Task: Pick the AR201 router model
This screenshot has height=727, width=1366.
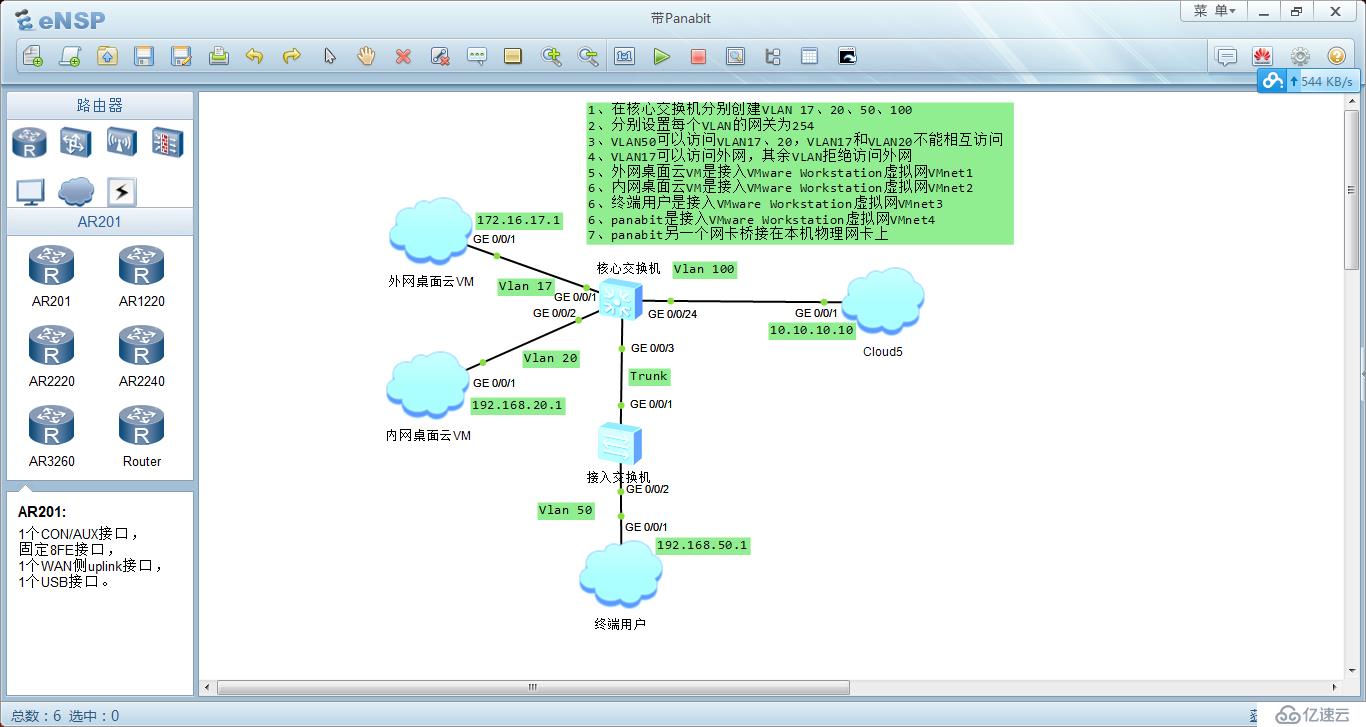Action: [51, 276]
